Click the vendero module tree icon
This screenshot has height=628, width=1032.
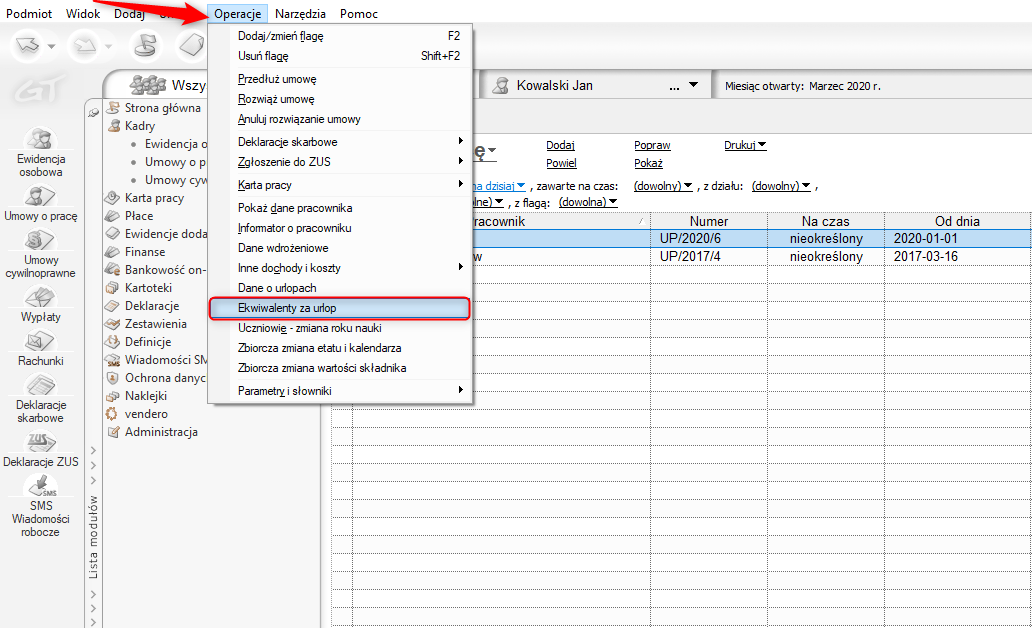113,414
